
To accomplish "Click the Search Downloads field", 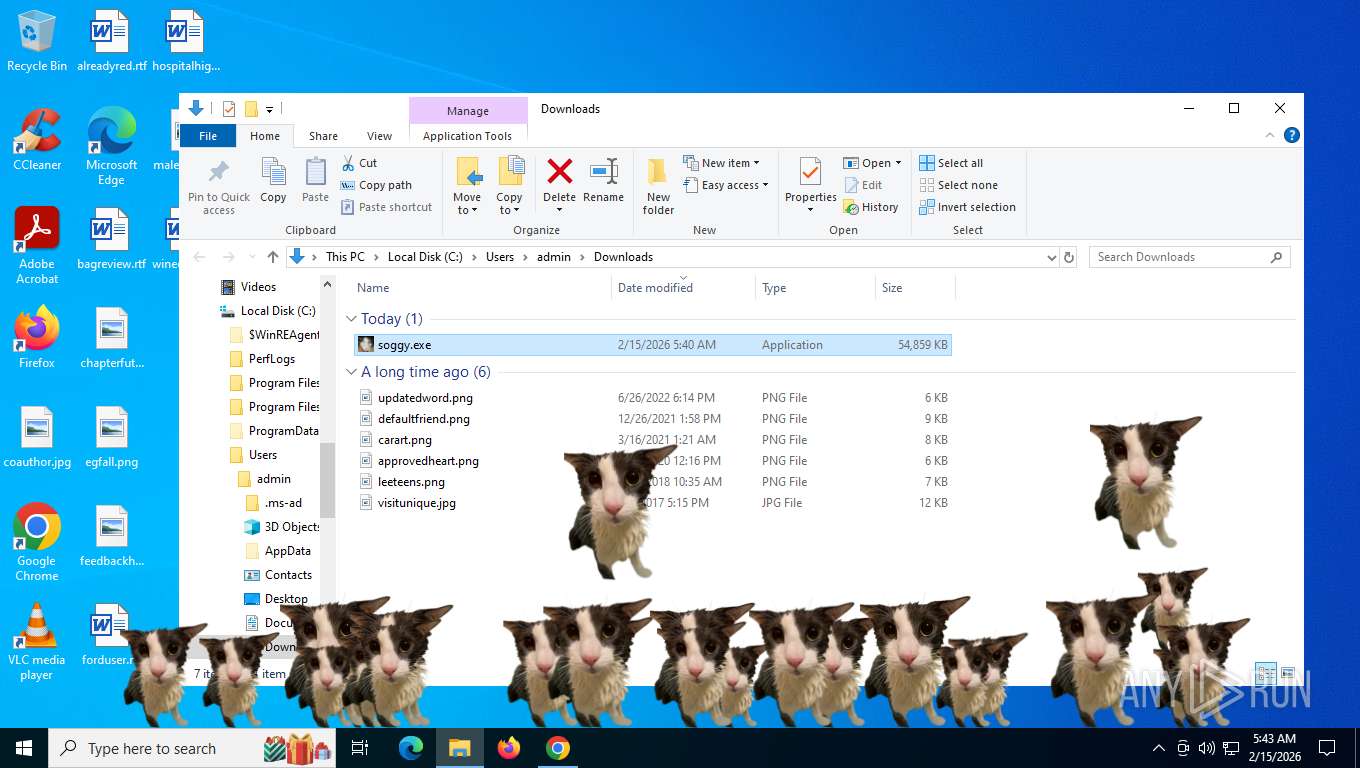I will pyautogui.click(x=1189, y=257).
